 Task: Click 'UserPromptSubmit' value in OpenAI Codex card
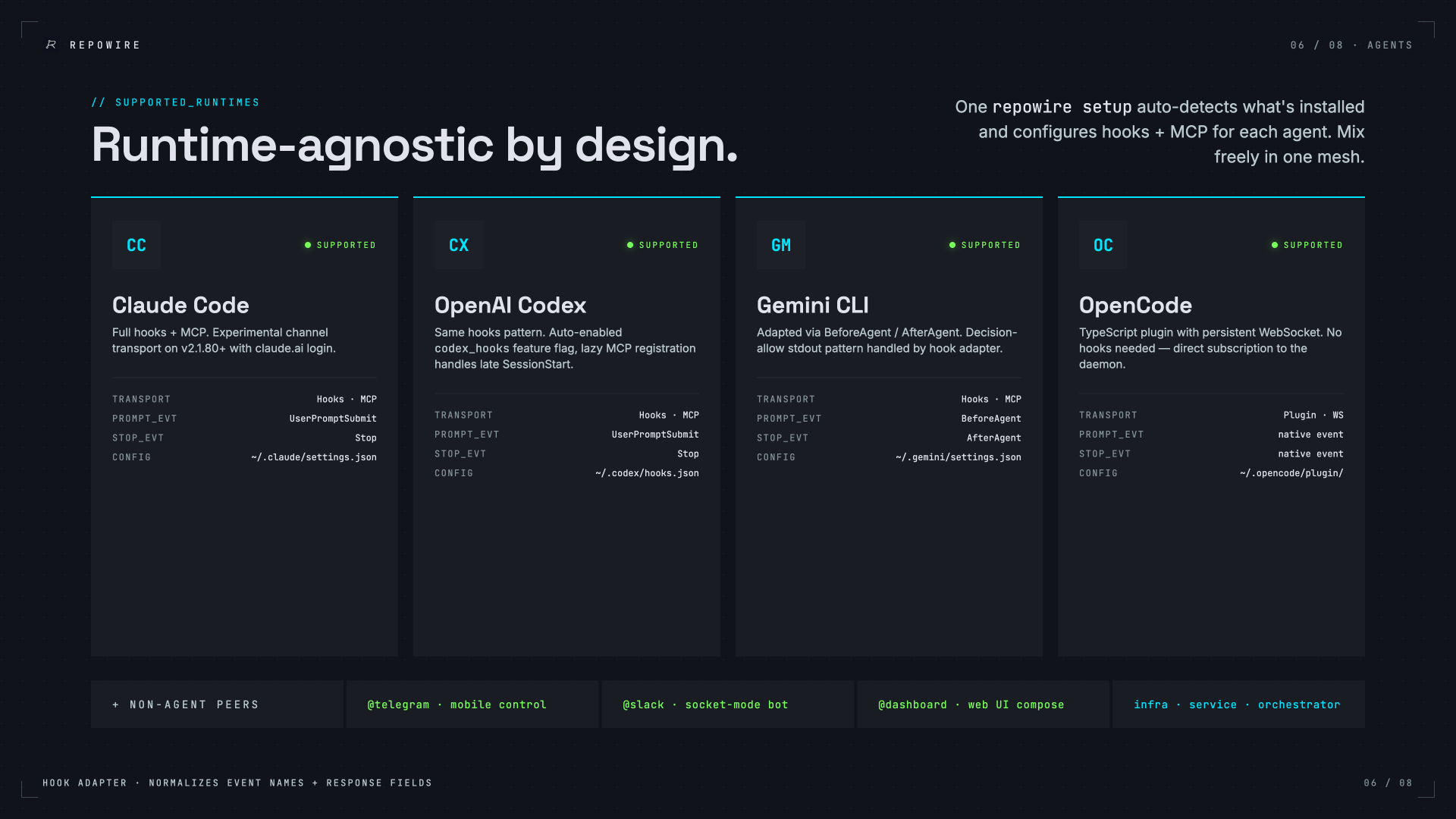(655, 435)
